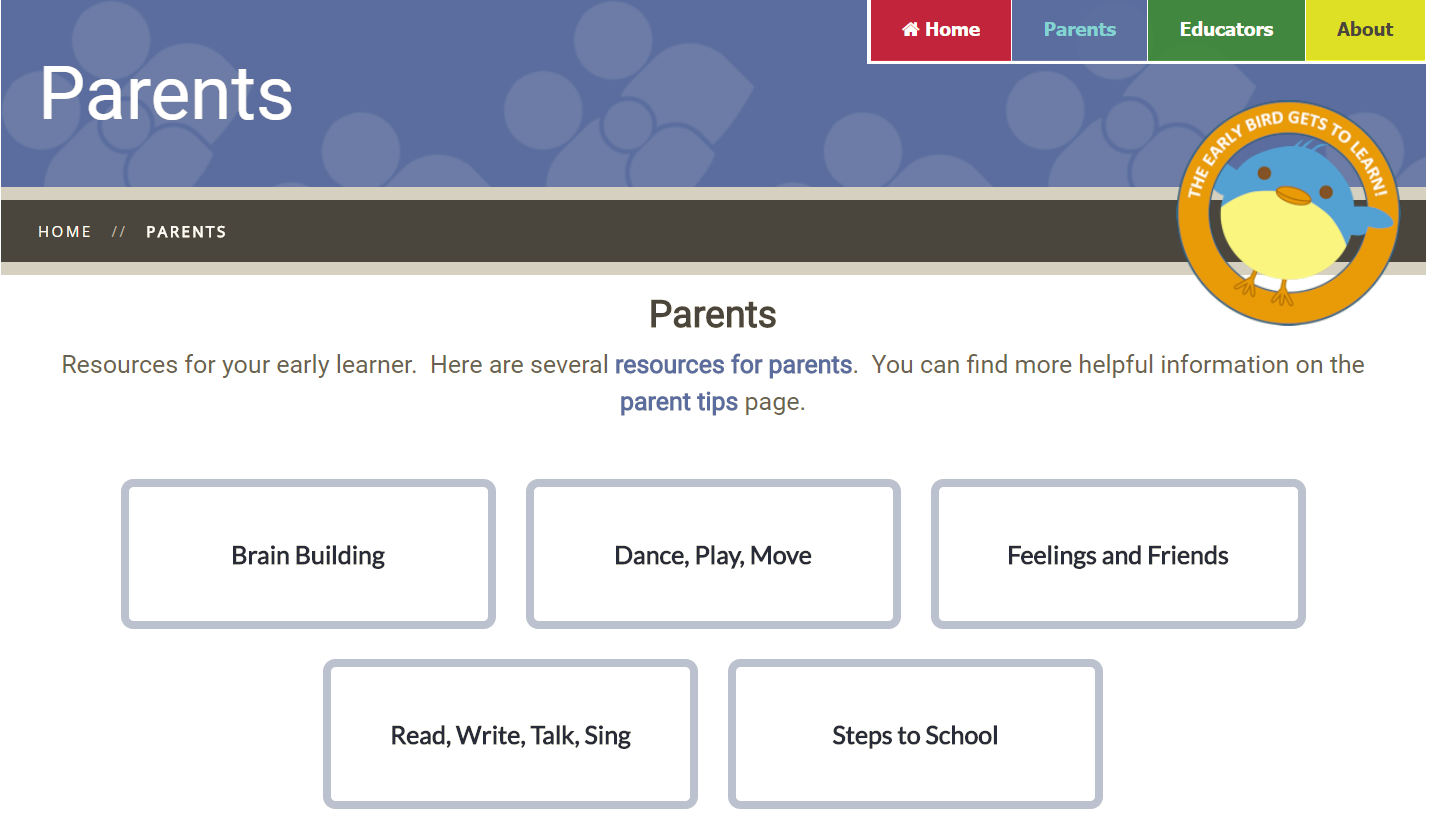Click the breadcrumb '//' separator
The height and width of the screenshot is (823, 1442).
[x=119, y=232]
